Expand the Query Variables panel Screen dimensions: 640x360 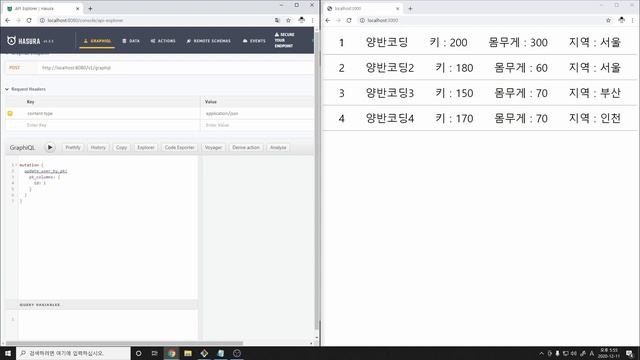tap(102, 305)
